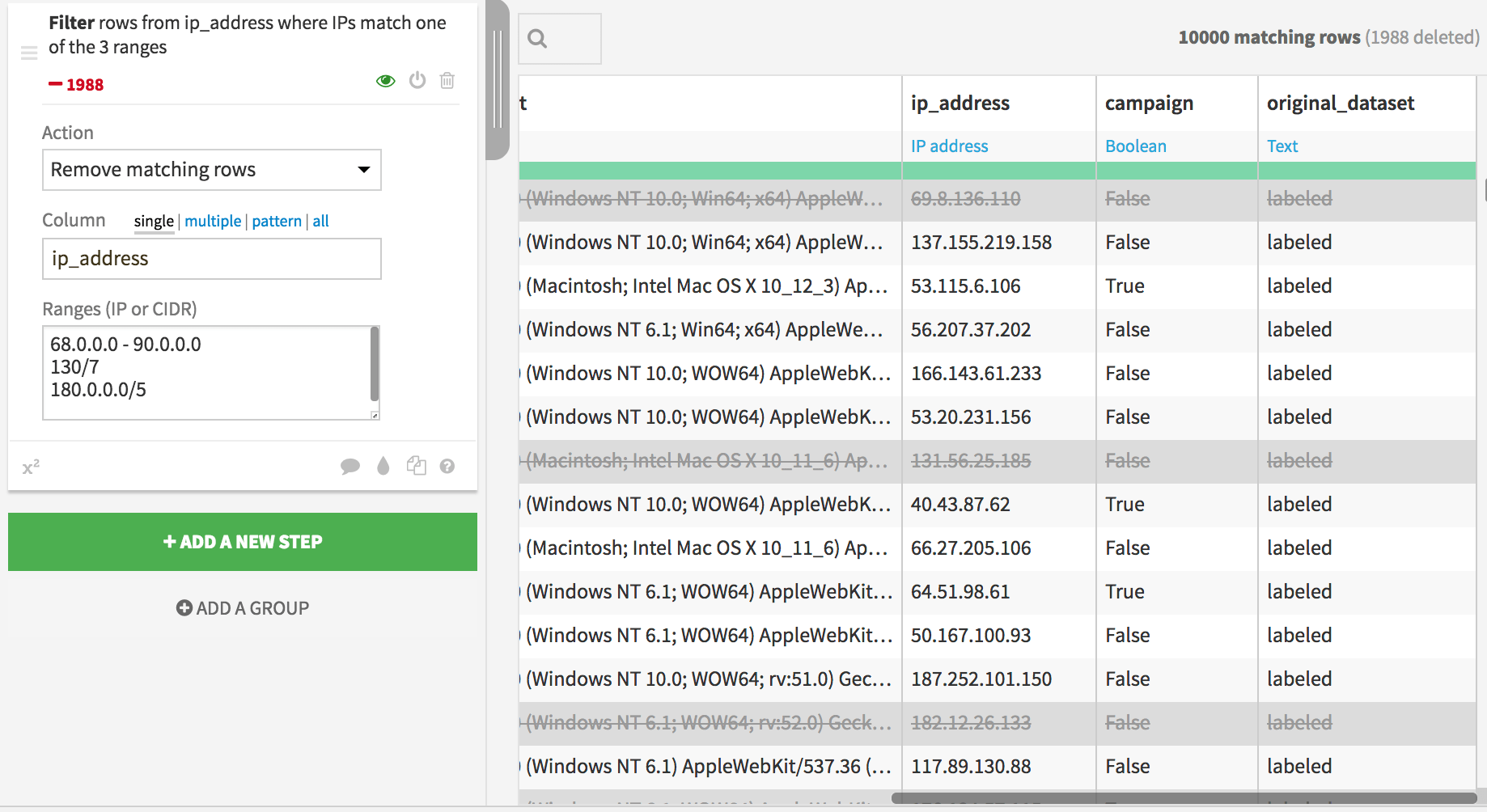The height and width of the screenshot is (812, 1487).
Task: Click the left panel vertical scrollbar handle
Action: click(498, 79)
